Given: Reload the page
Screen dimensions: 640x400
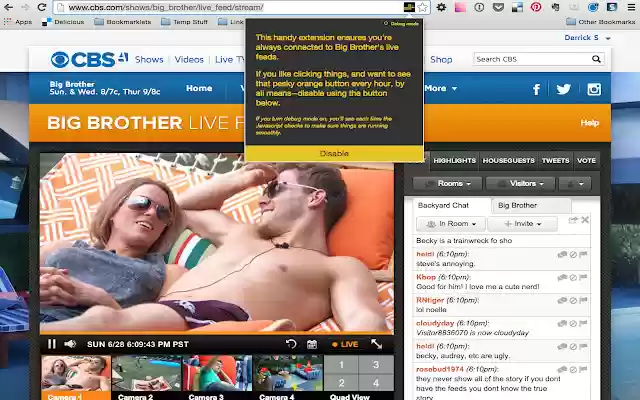Looking at the screenshot, I should 42,7.
